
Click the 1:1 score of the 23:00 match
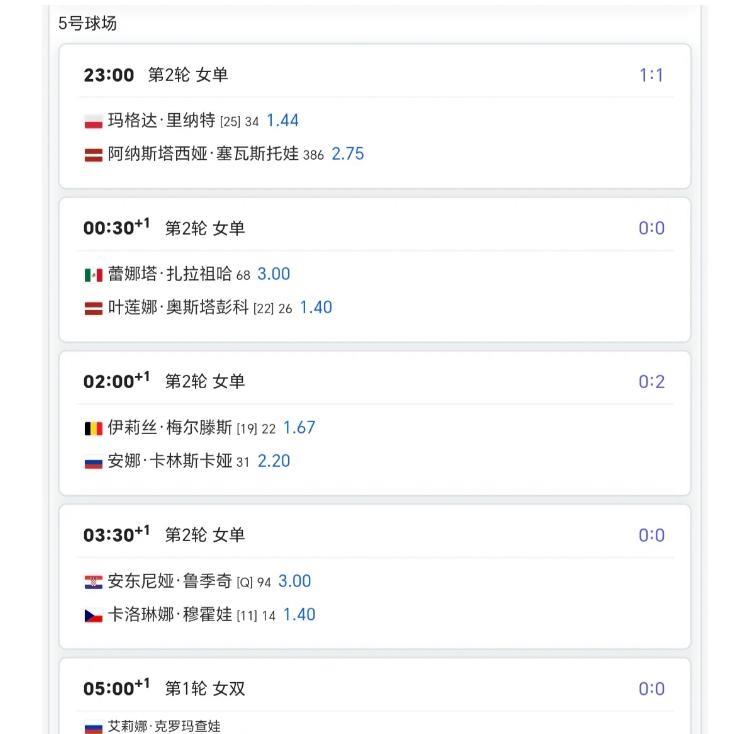pyautogui.click(x=651, y=75)
